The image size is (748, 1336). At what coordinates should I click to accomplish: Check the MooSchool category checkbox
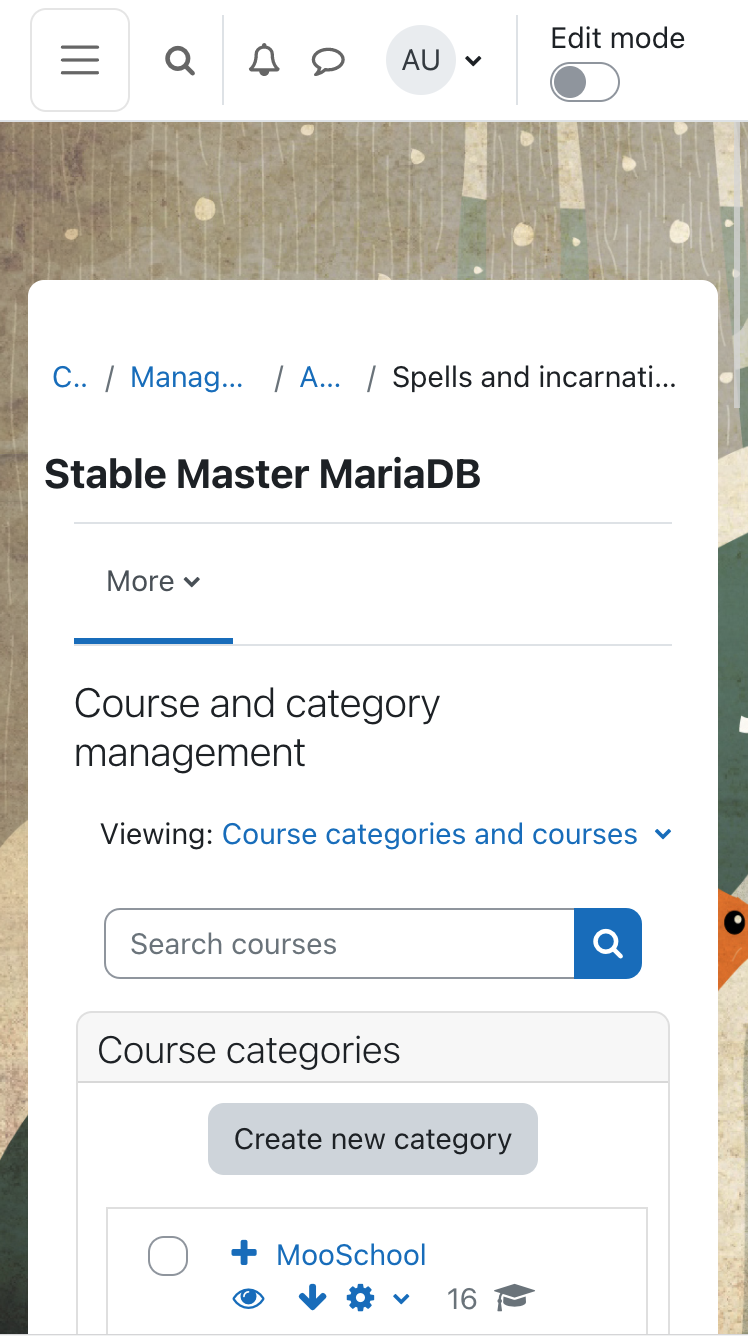tap(168, 1256)
